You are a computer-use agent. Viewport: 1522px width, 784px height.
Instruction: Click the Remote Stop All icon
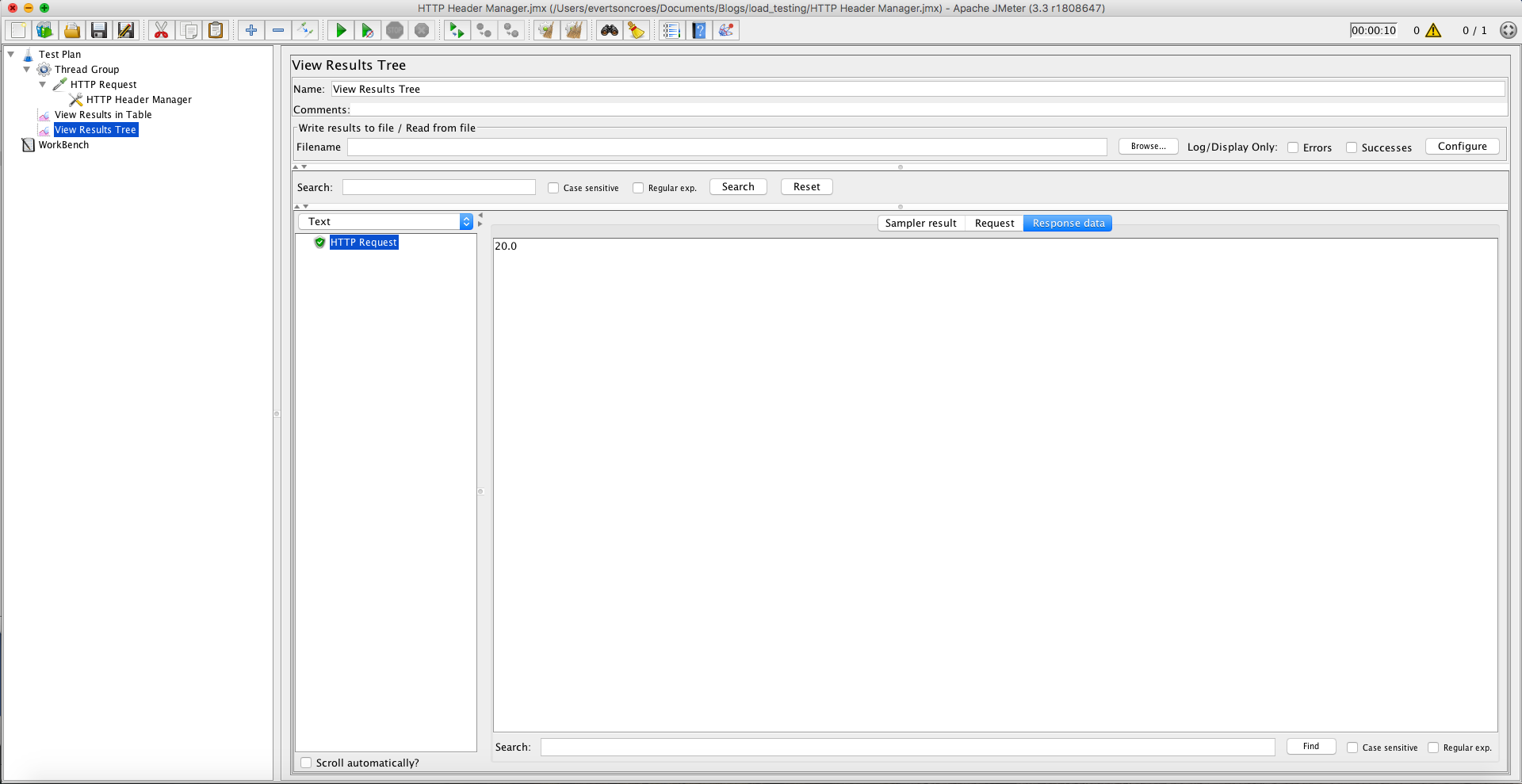point(484,30)
